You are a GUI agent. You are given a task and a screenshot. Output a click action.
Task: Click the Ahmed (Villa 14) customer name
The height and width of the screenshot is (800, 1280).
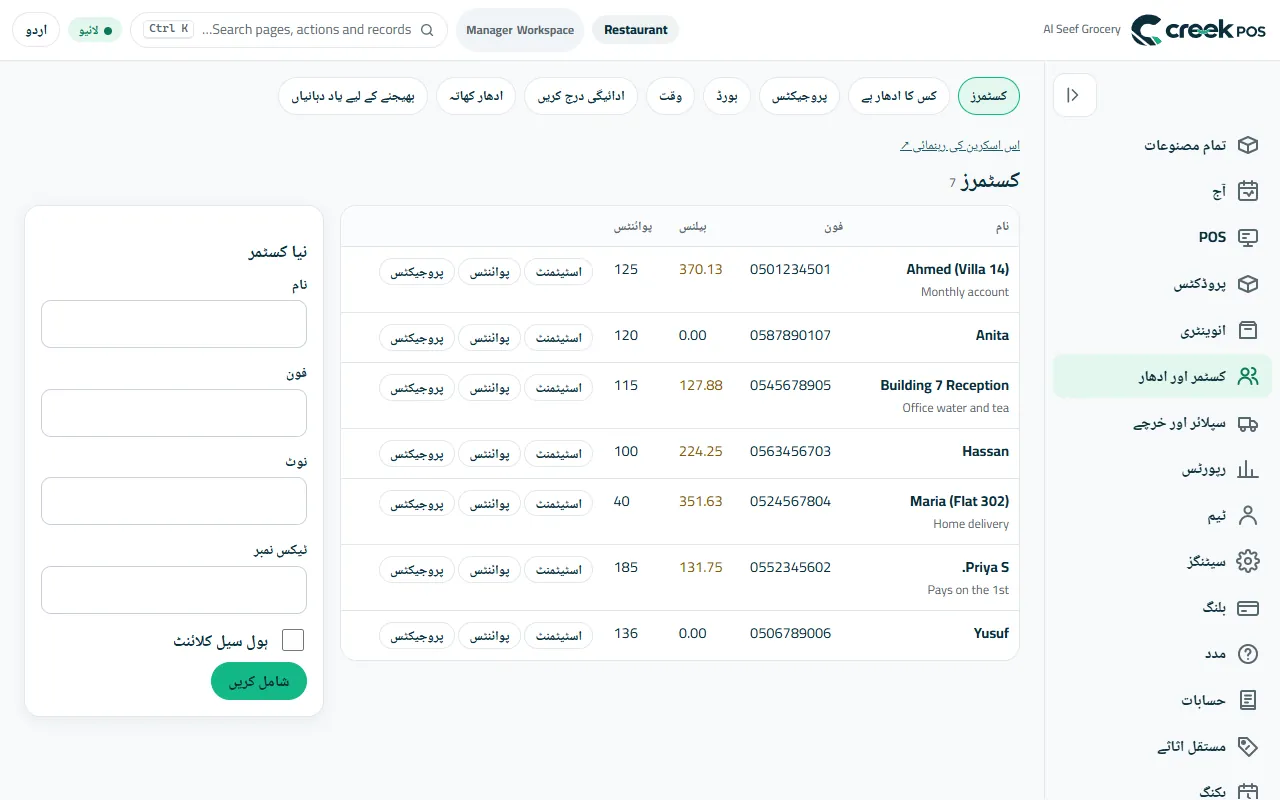tap(957, 269)
